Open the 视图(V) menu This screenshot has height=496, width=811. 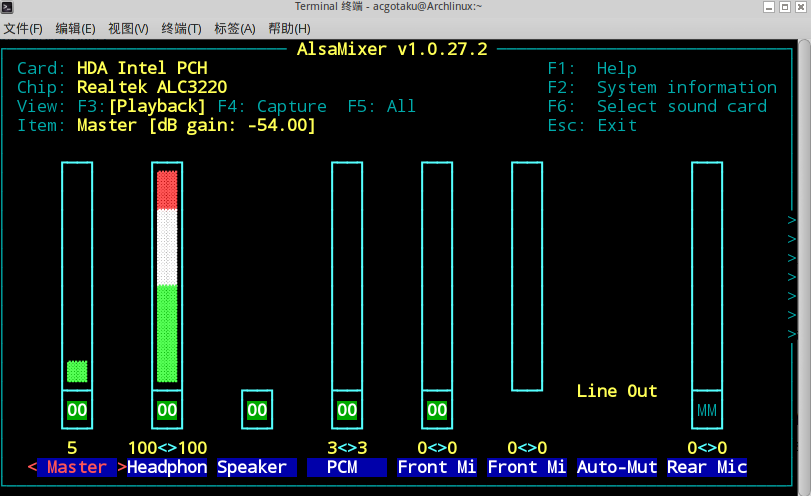128,28
